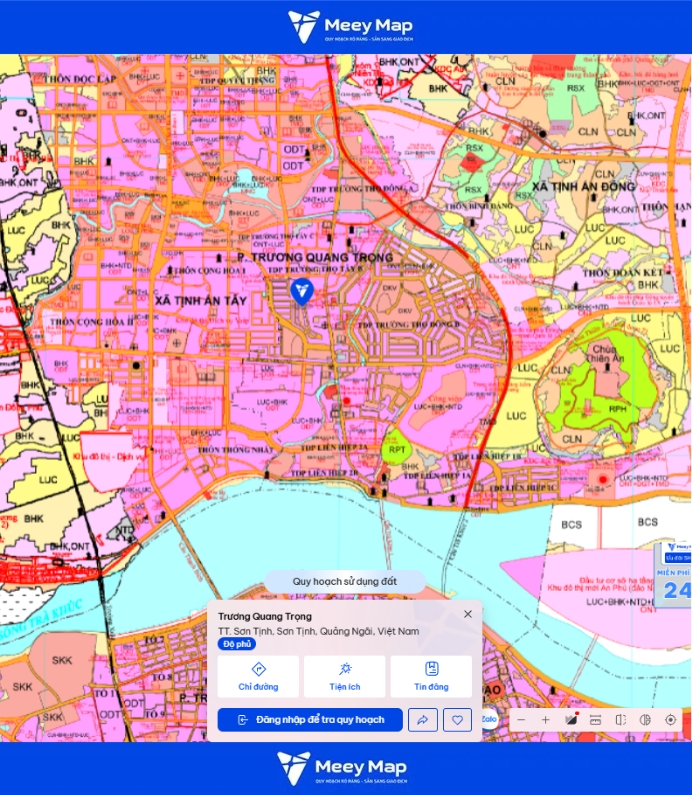The height and width of the screenshot is (795, 692).
Task: Locate my current position on map
Action: 670,720
